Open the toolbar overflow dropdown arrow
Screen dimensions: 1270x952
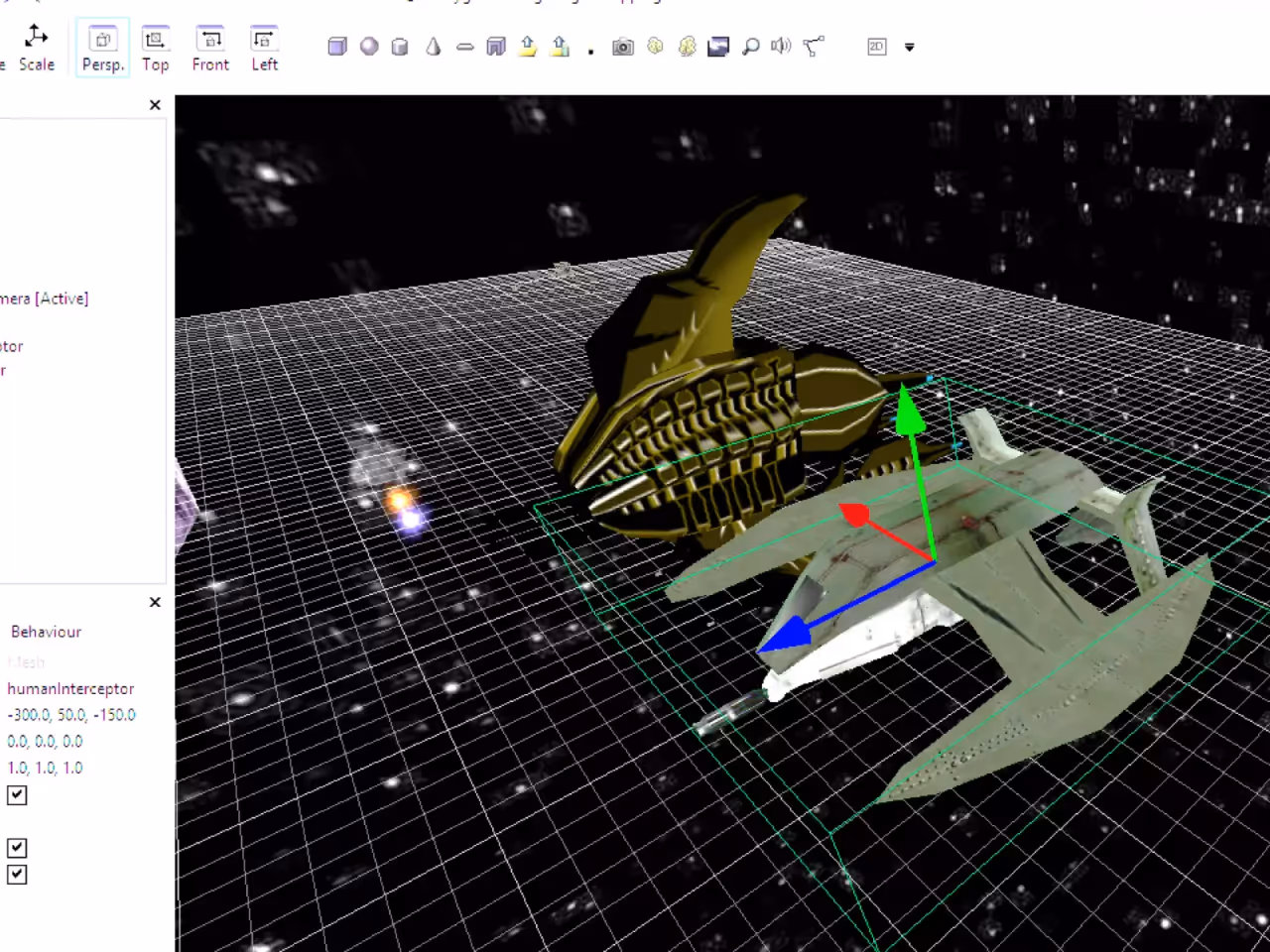(x=909, y=47)
